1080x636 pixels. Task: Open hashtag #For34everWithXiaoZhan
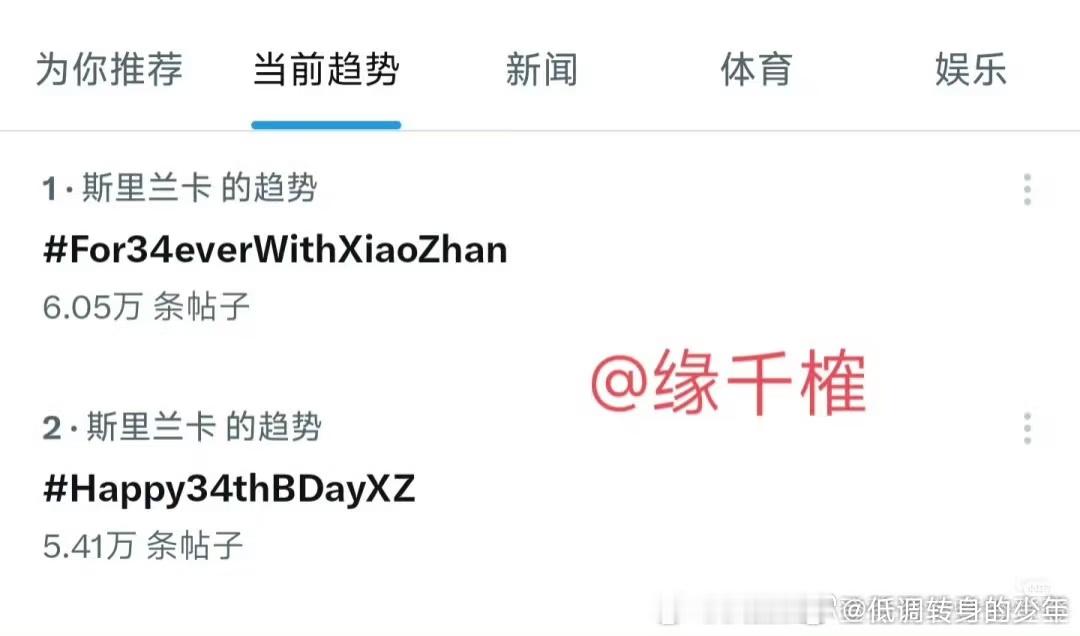(275, 249)
